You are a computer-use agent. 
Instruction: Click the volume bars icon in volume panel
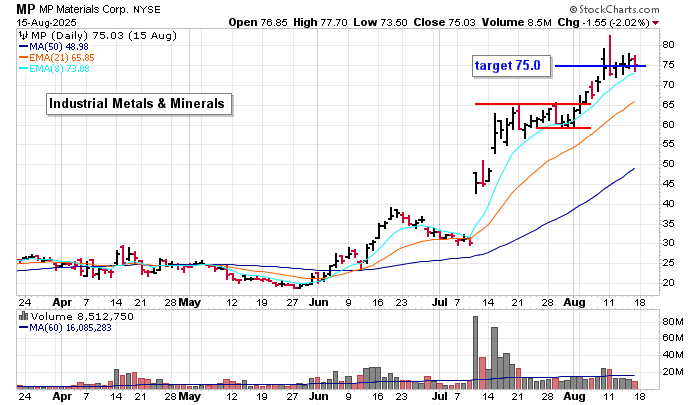coord(23,316)
